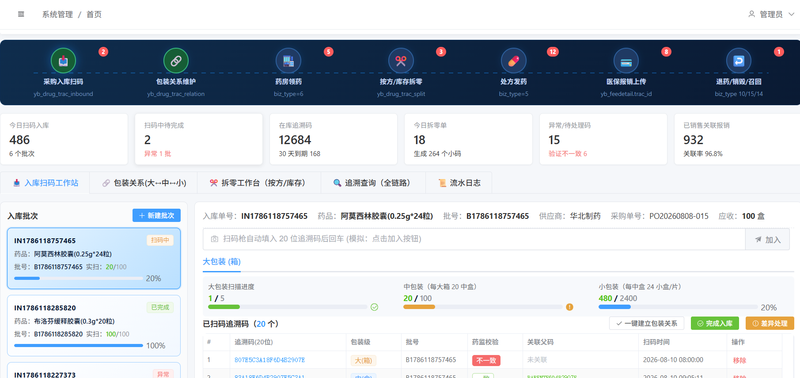Click the 100% progress bar of IN1786118285820
The width and height of the screenshot is (800, 378).
point(79,345)
